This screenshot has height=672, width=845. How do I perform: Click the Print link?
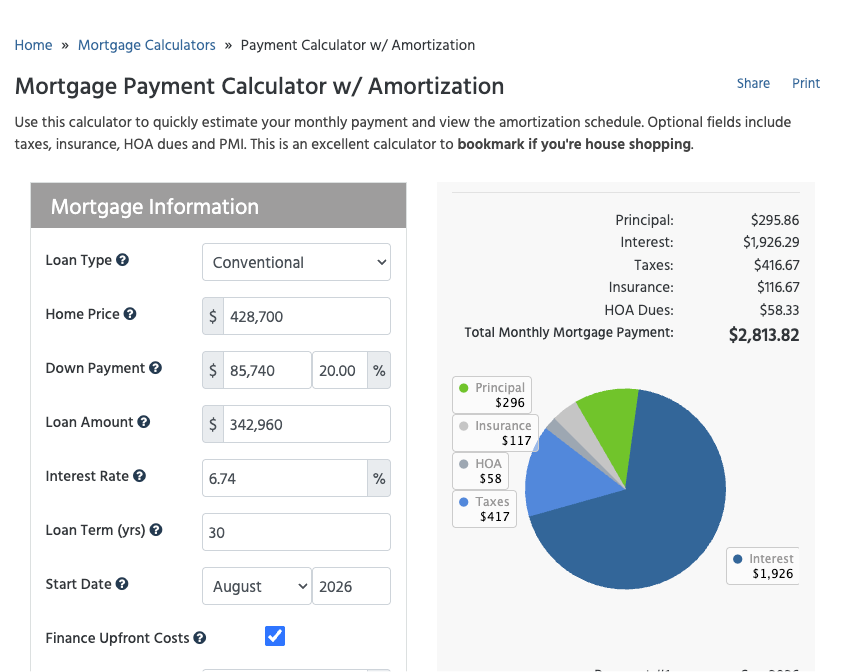806,83
